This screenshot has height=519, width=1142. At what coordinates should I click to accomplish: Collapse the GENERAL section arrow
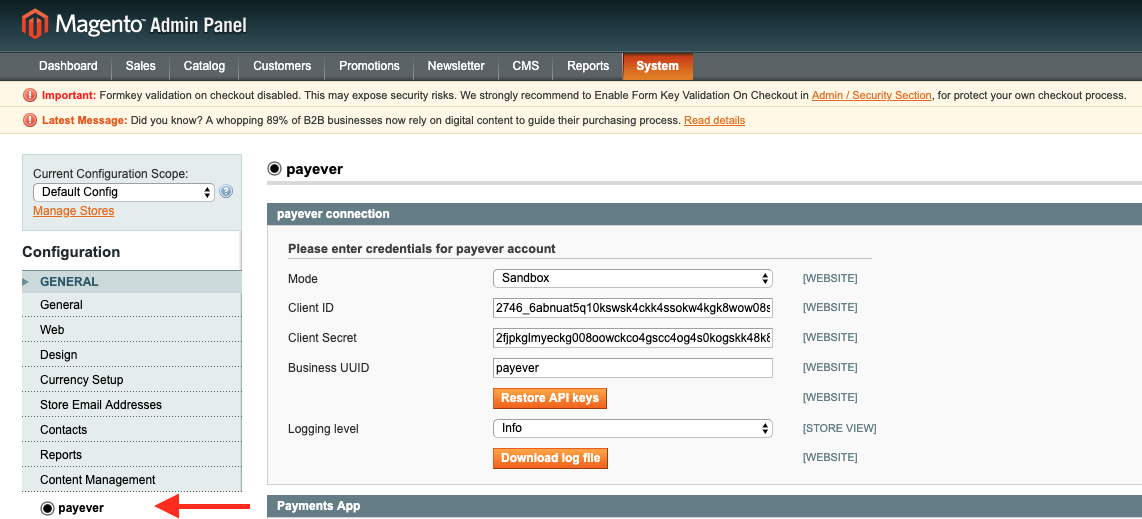point(26,282)
